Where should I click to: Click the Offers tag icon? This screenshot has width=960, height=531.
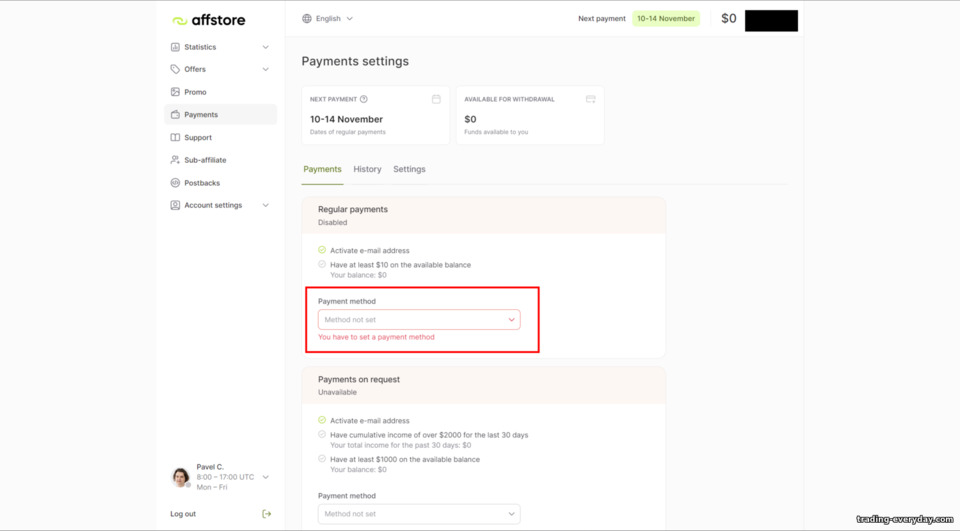point(175,69)
